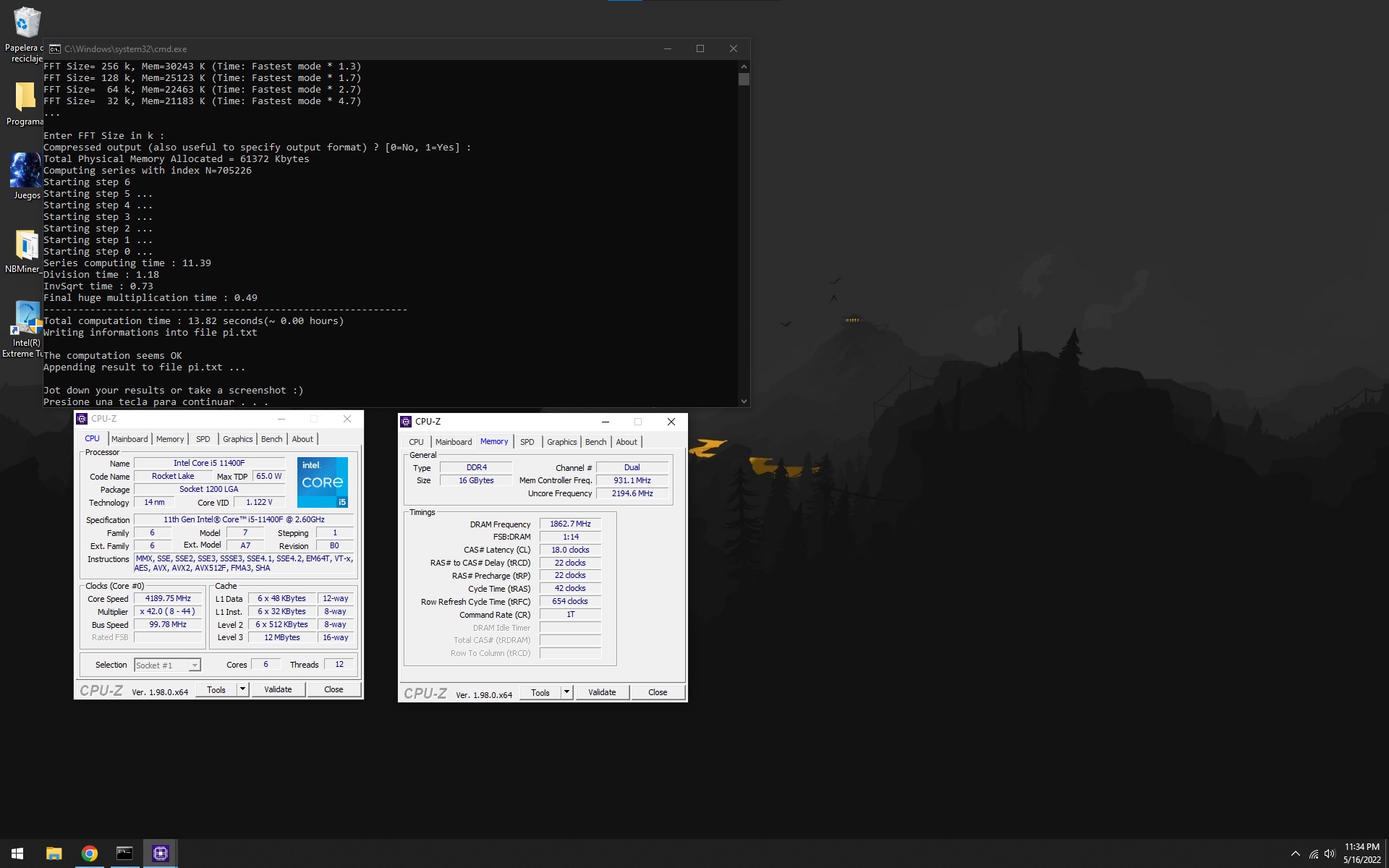
Task: Switch to CPU tab in Memory CPU-Z window
Action: coord(416,442)
